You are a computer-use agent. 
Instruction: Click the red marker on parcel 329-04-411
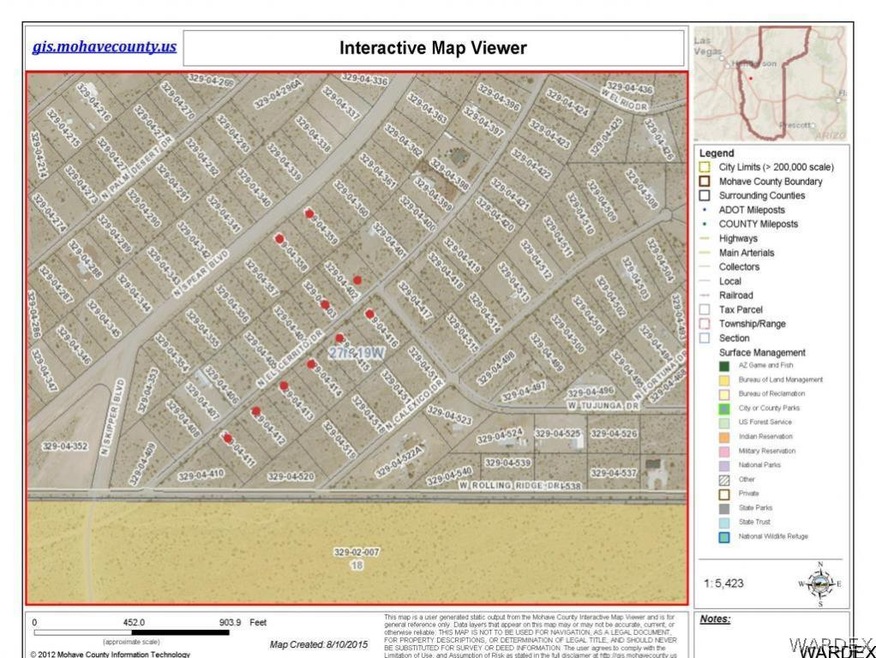pos(227,437)
